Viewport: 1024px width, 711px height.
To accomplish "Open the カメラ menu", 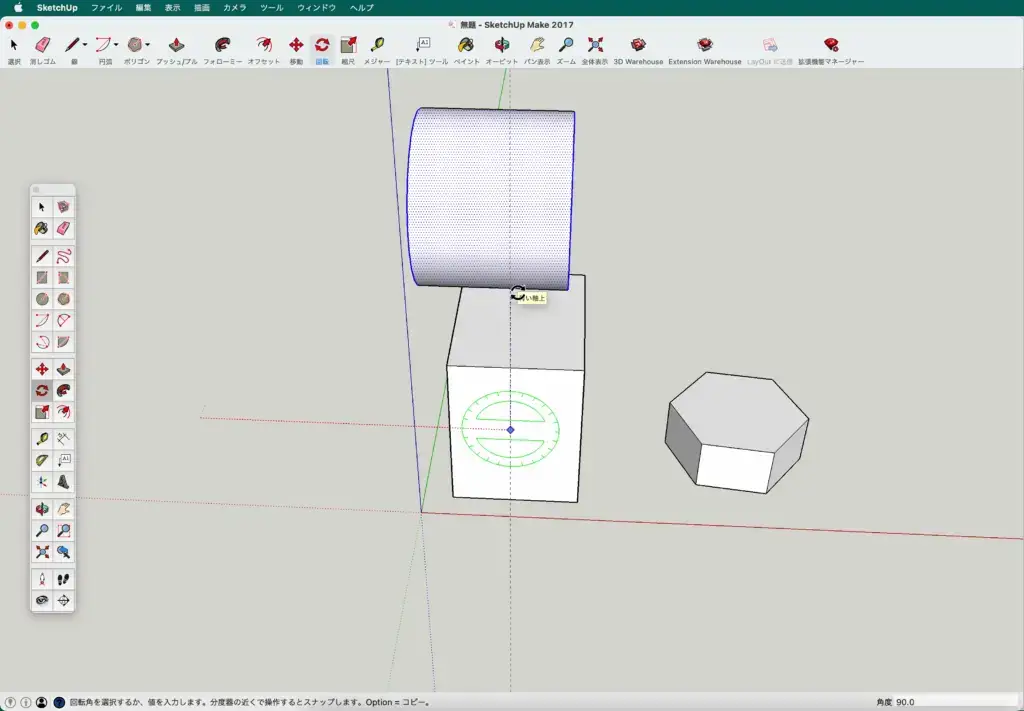I will pyautogui.click(x=235, y=8).
